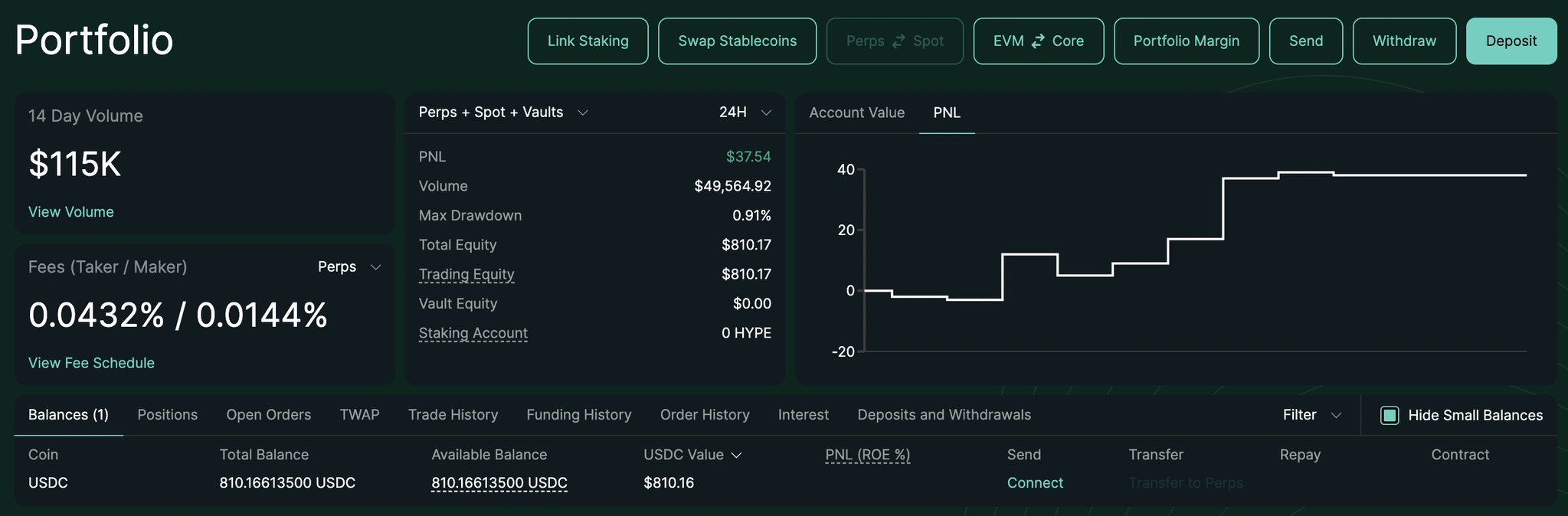
Task: Open the Fees Perps dropdown
Action: tap(375, 267)
